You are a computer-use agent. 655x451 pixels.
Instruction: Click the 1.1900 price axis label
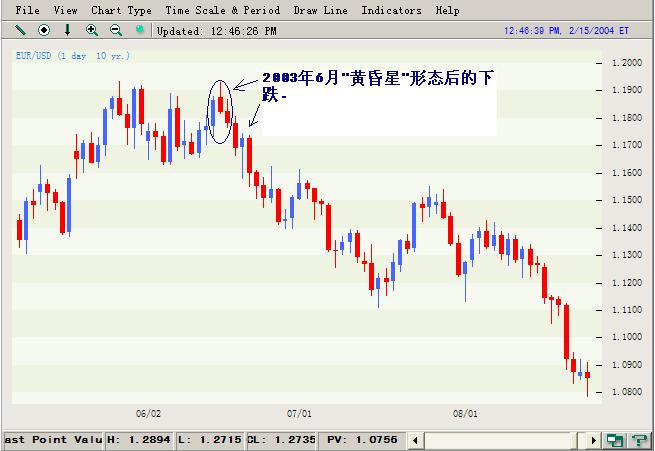(x=627, y=90)
